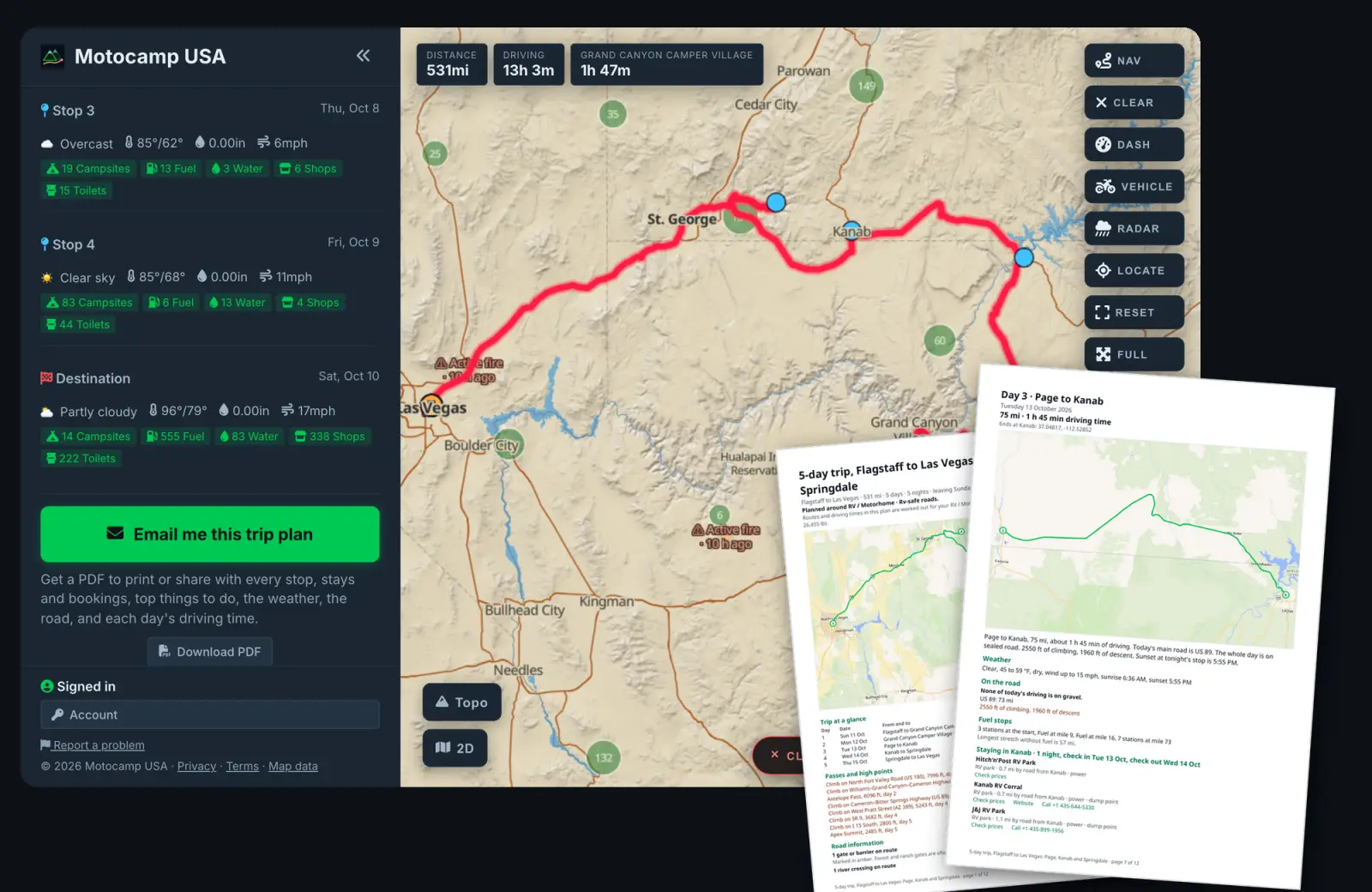The width and height of the screenshot is (1372, 892).
Task: Open the Account field
Action: tap(210, 714)
